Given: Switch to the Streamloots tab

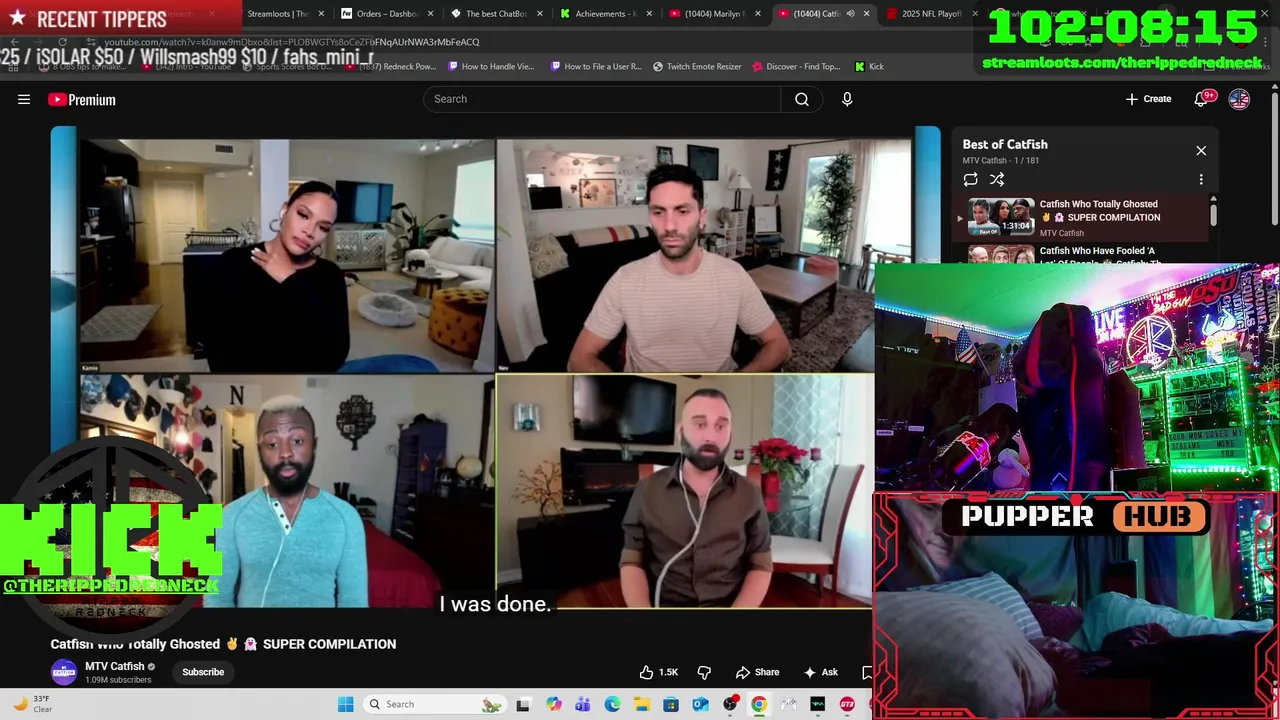Looking at the screenshot, I should point(277,14).
